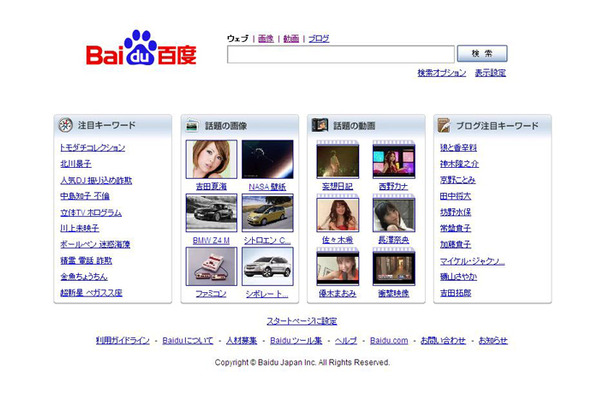Switch to the 画像 search tab
The height and width of the screenshot is (400, 610).
coord(266,39)
